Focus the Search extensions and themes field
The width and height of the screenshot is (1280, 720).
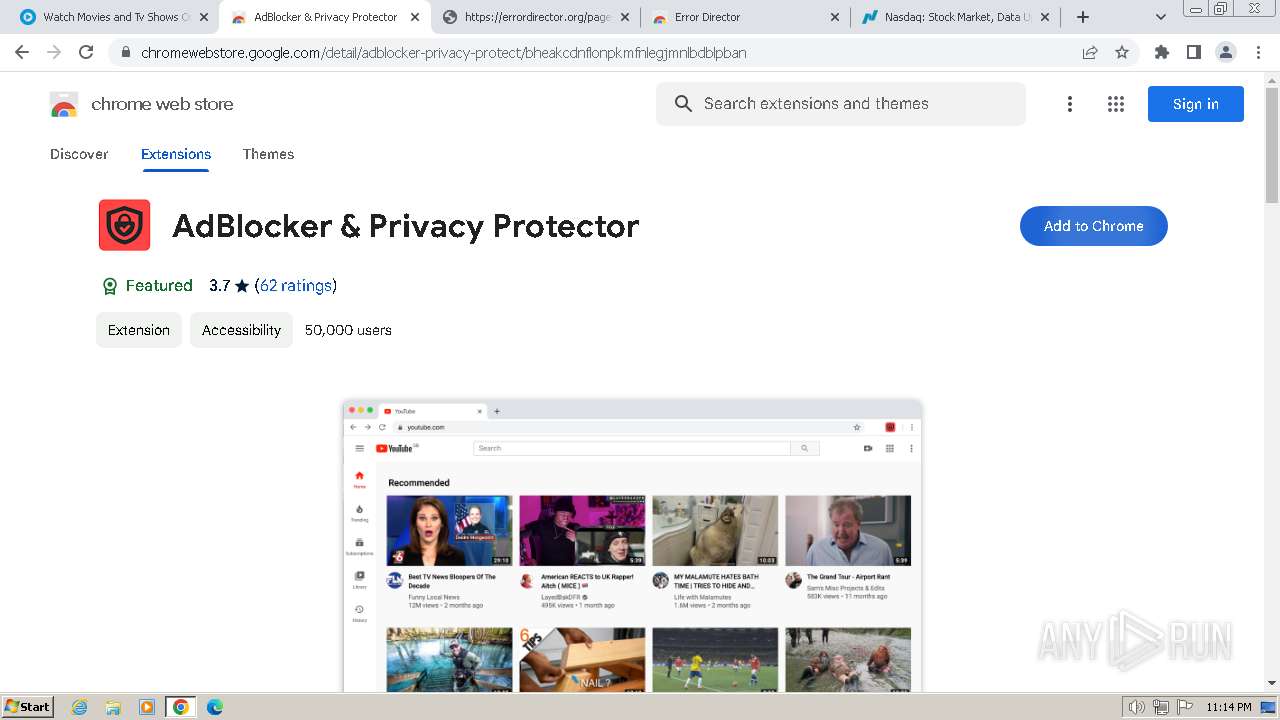point(841,104)
